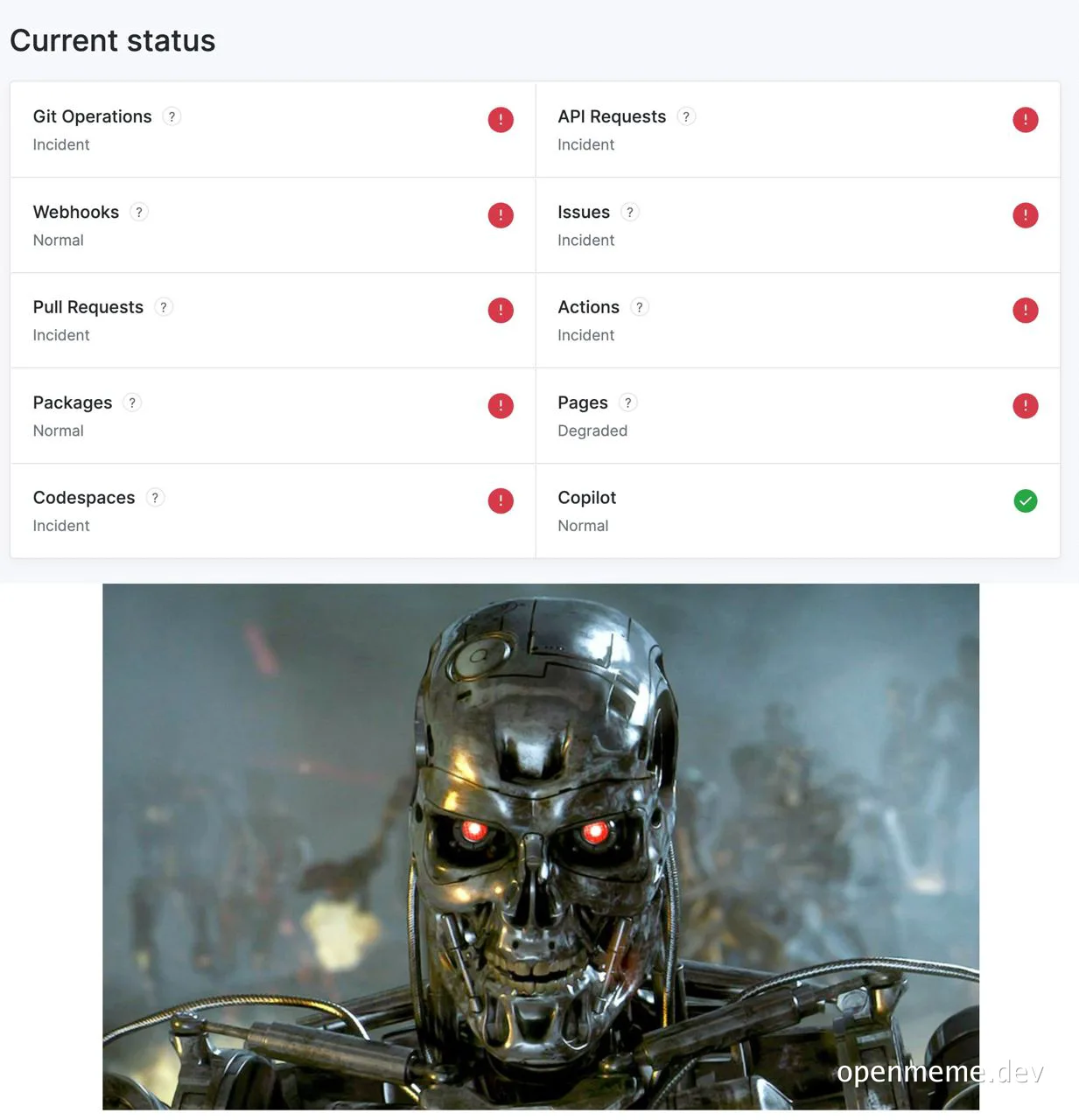The height and width of the screenshot is (1120, 1079).
Task: Select the Actions component name
Action: click(589, 307)
